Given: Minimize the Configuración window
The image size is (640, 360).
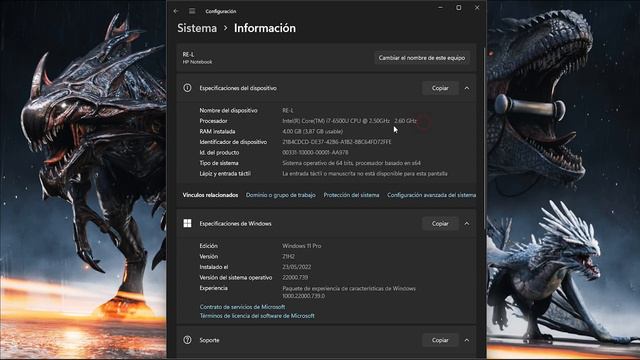Looking at the screenshot, I should (440, 7).
